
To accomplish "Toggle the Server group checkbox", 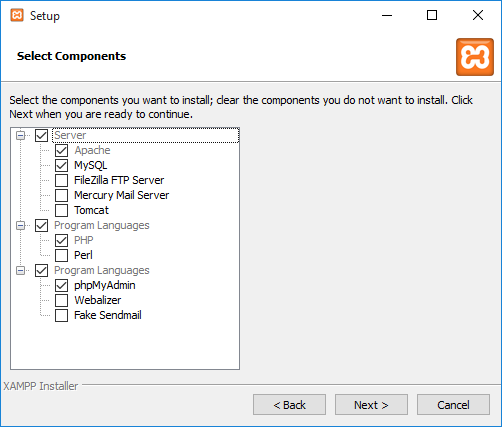I will (x=42, y=135).
